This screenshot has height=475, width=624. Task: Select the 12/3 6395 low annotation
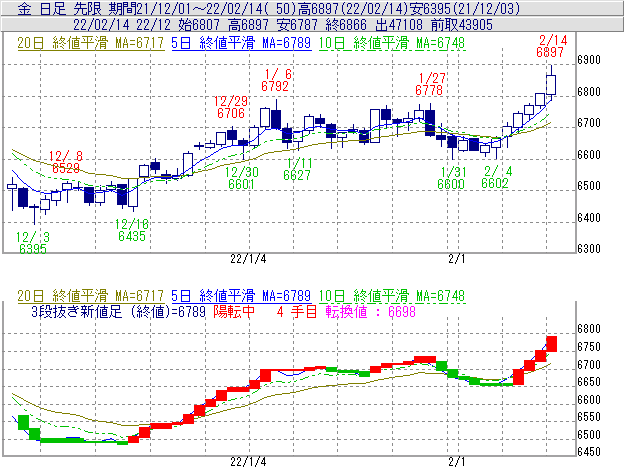(33, 243)
